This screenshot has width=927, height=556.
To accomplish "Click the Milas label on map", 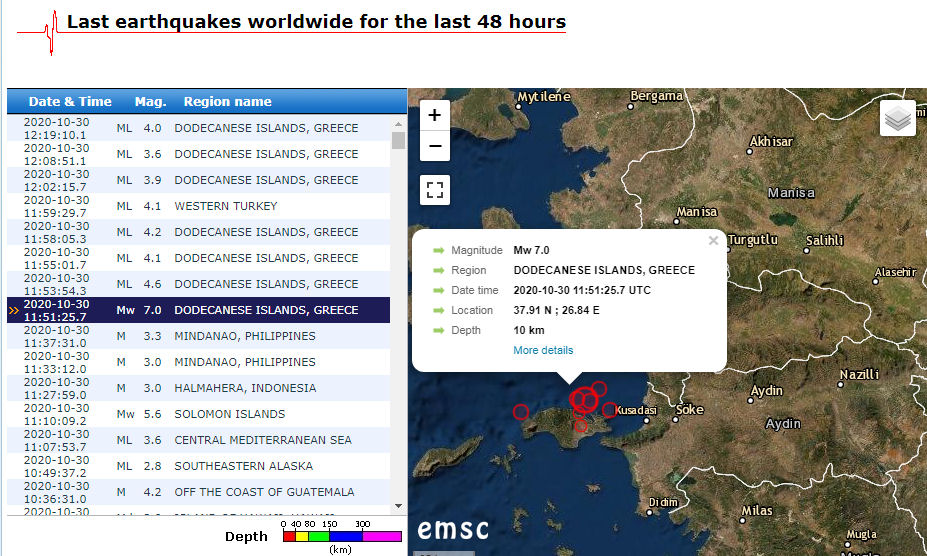I will click(x=757, y=510).
